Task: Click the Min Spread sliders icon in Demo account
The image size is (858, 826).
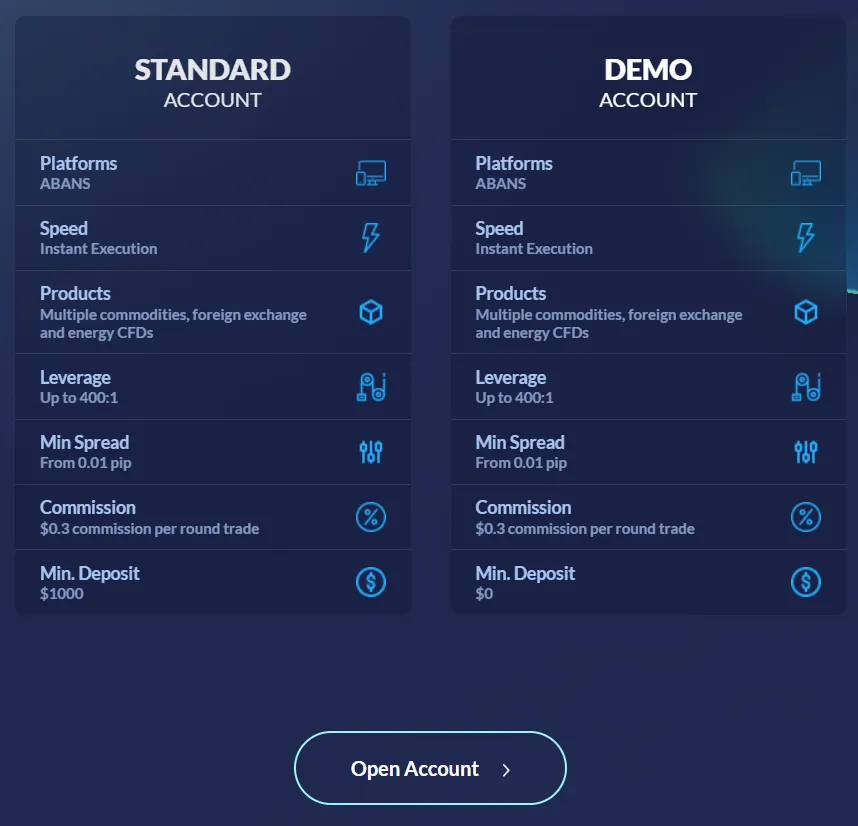Action: [x=806, y=452]
